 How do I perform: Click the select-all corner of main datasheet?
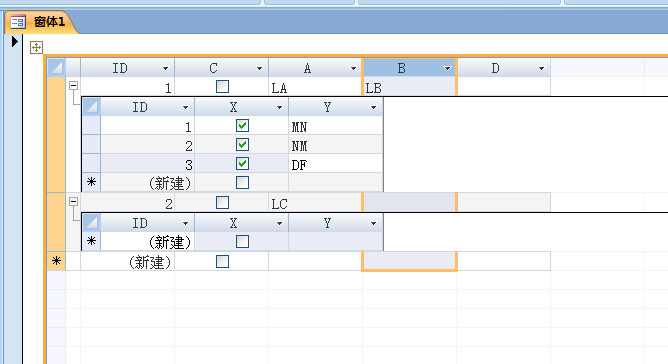coord(56,68)
